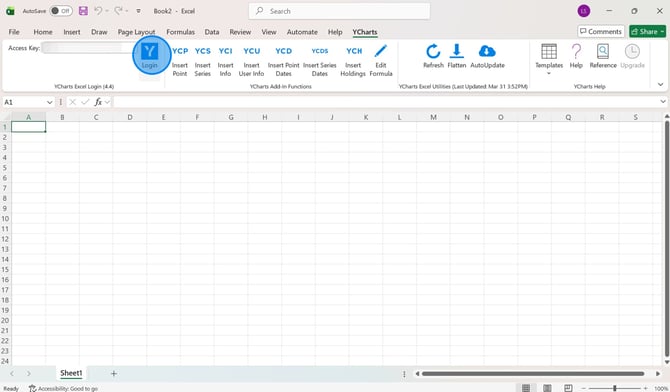This screenshot has height=392, width=670.
Task: Open the File menu
Action: point(14,32)
